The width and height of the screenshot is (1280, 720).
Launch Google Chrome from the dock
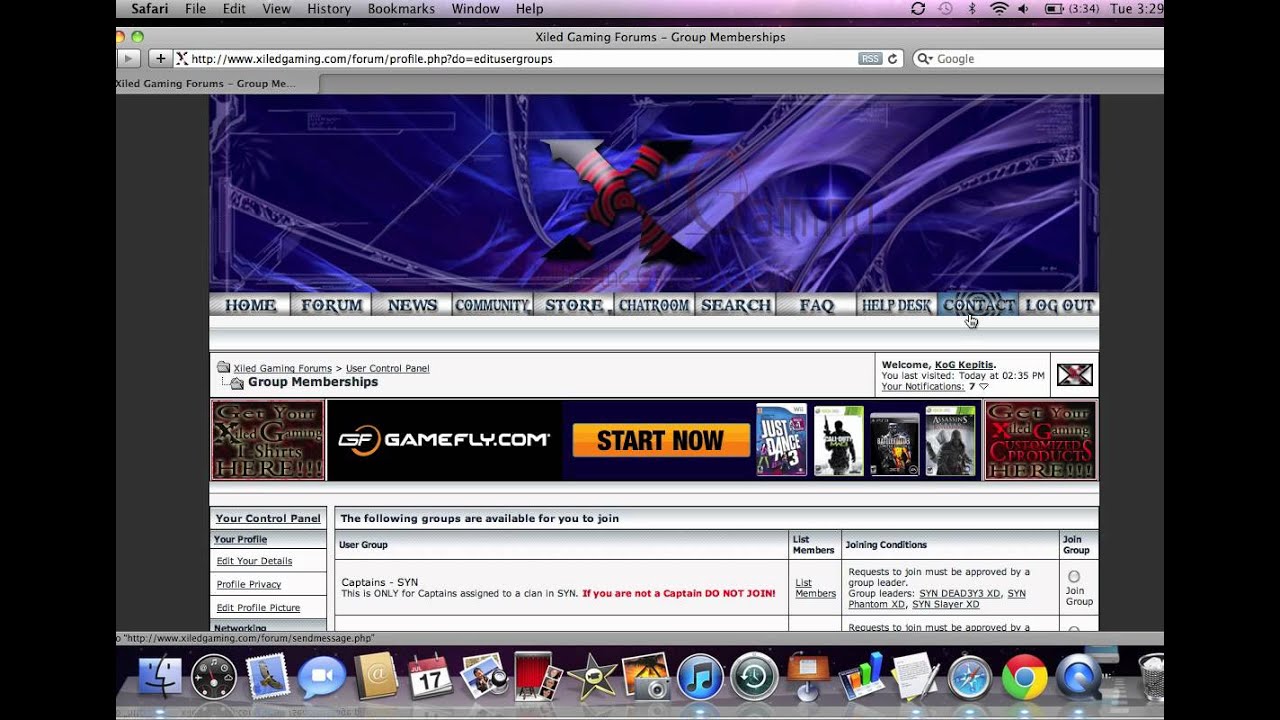click(x=1024, y=677)
